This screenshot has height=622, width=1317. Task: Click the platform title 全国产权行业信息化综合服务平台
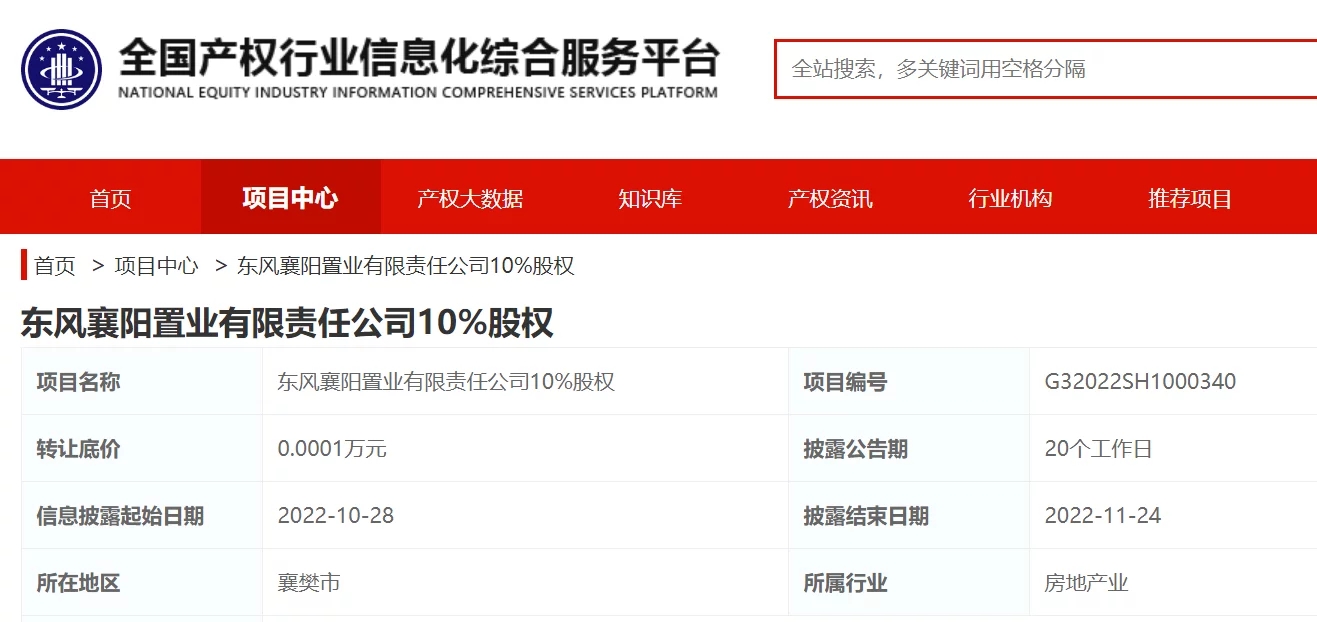point(419,58)
